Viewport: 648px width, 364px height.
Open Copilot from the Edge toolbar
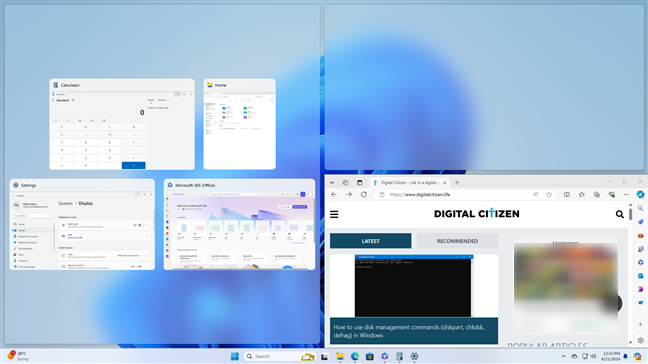(x=640, y=195)
